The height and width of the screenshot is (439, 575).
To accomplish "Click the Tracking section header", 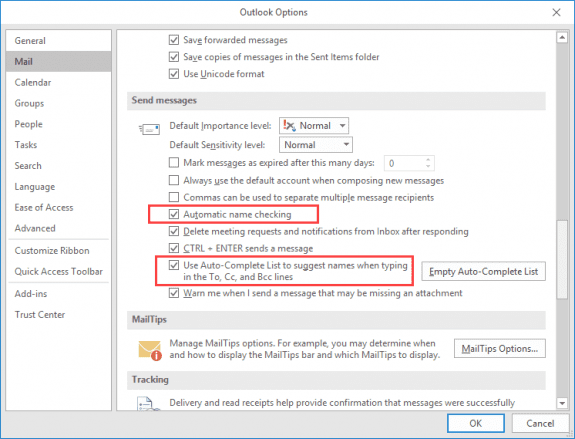I will pos(336,380).
